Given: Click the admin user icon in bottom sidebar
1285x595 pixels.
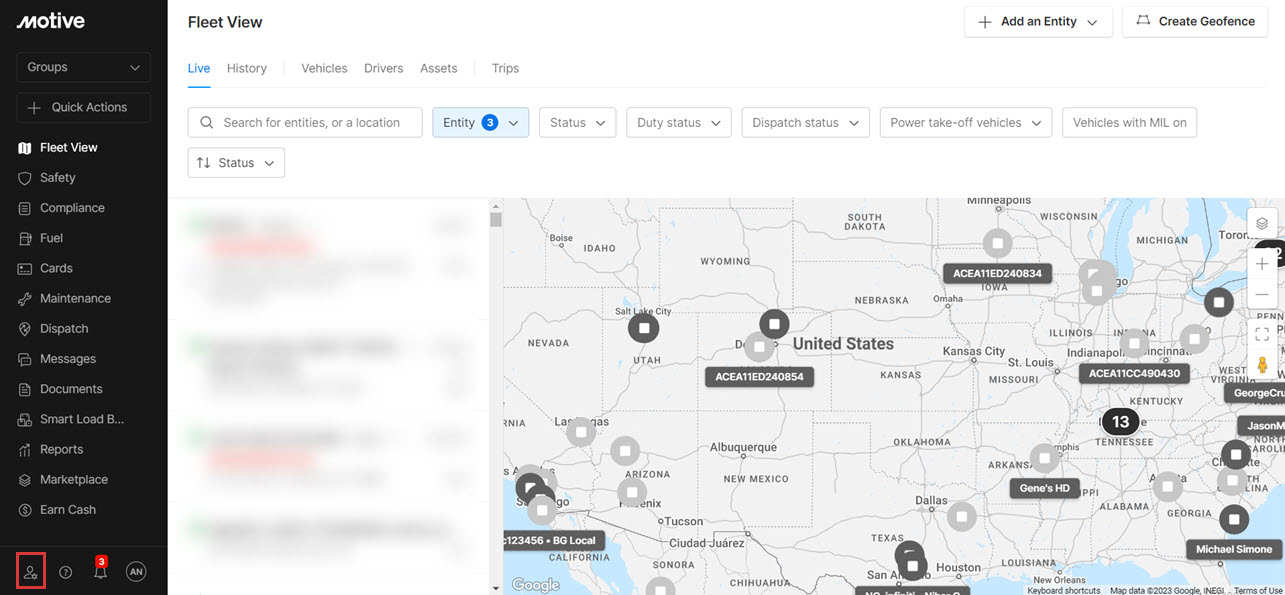Looking at the screenshot, I should [x=31, y=572].
